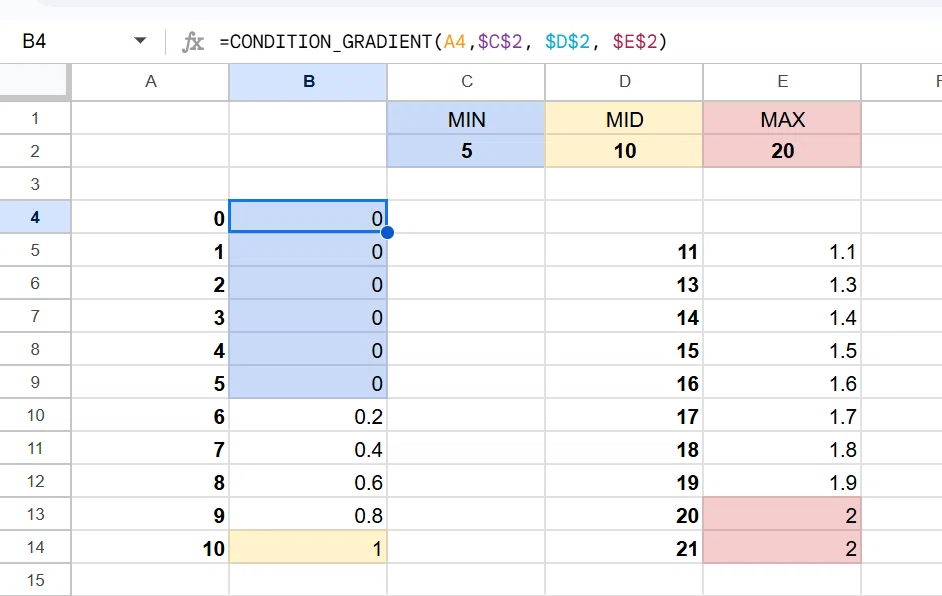Select column C header
This screenshot has width=942, height=596.
tap(466, 81)
